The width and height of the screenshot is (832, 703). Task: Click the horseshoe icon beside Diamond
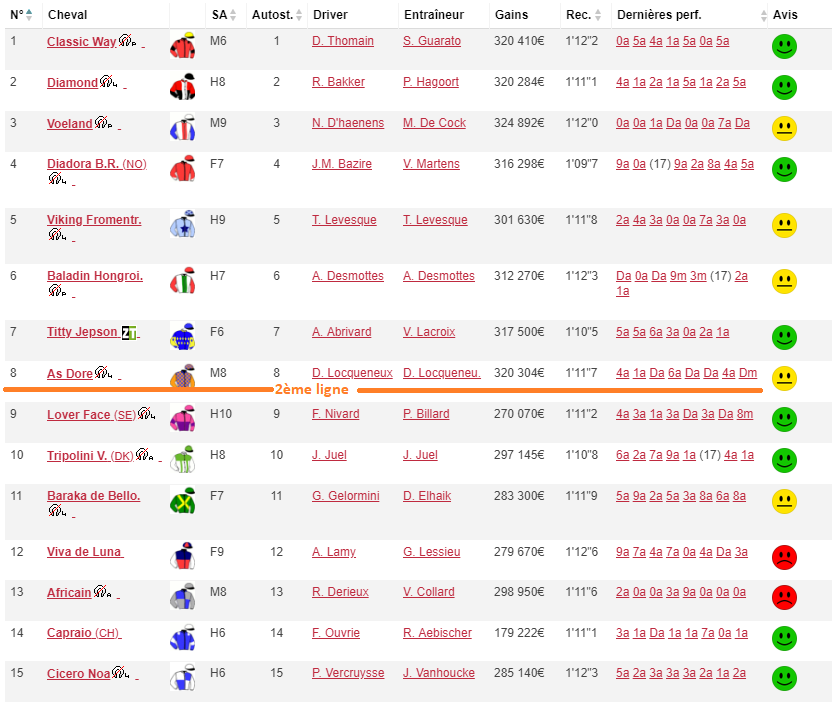tap(106, 83)
